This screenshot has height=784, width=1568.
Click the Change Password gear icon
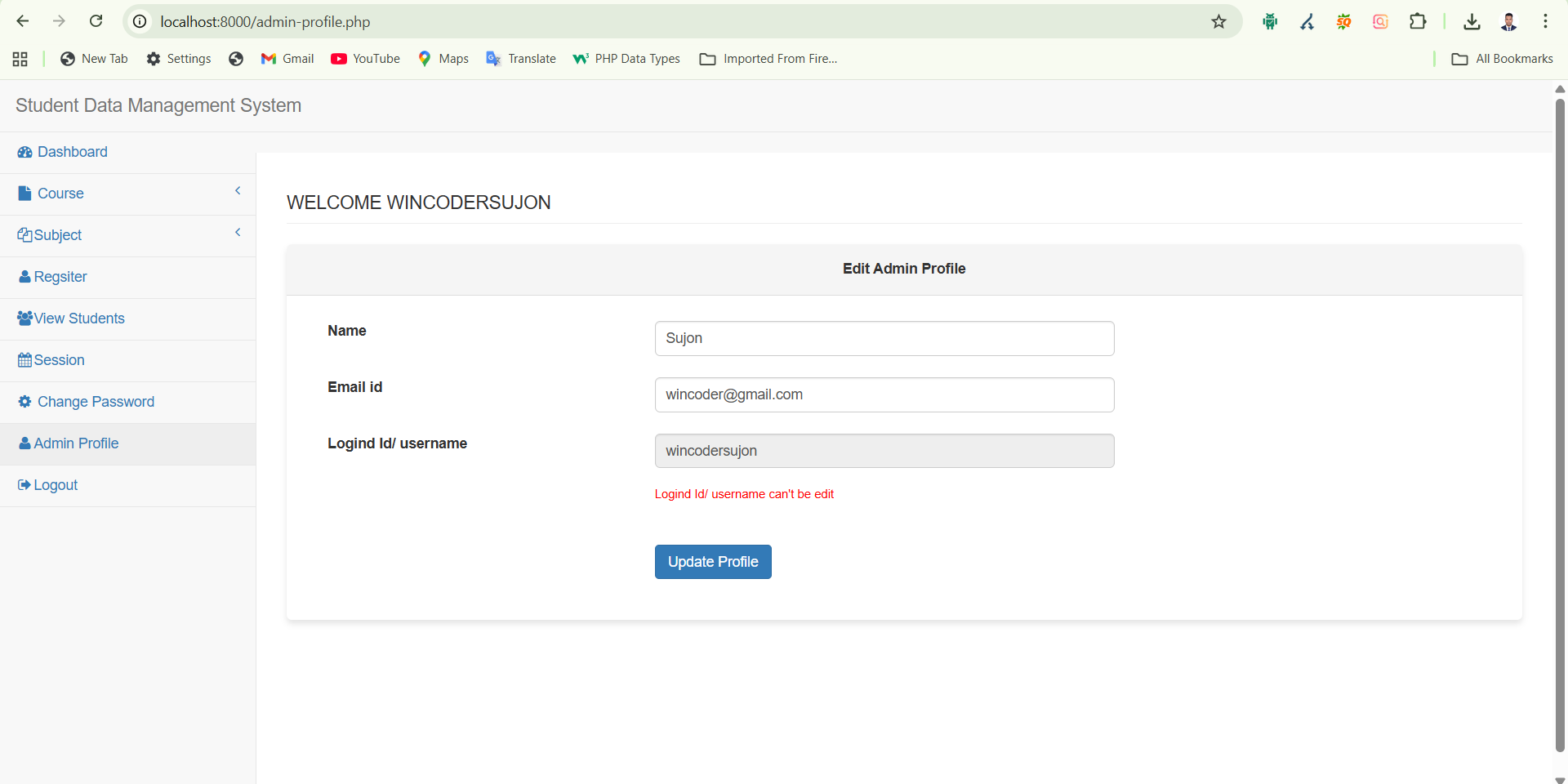pyautogui.click(x=24, y=402)
